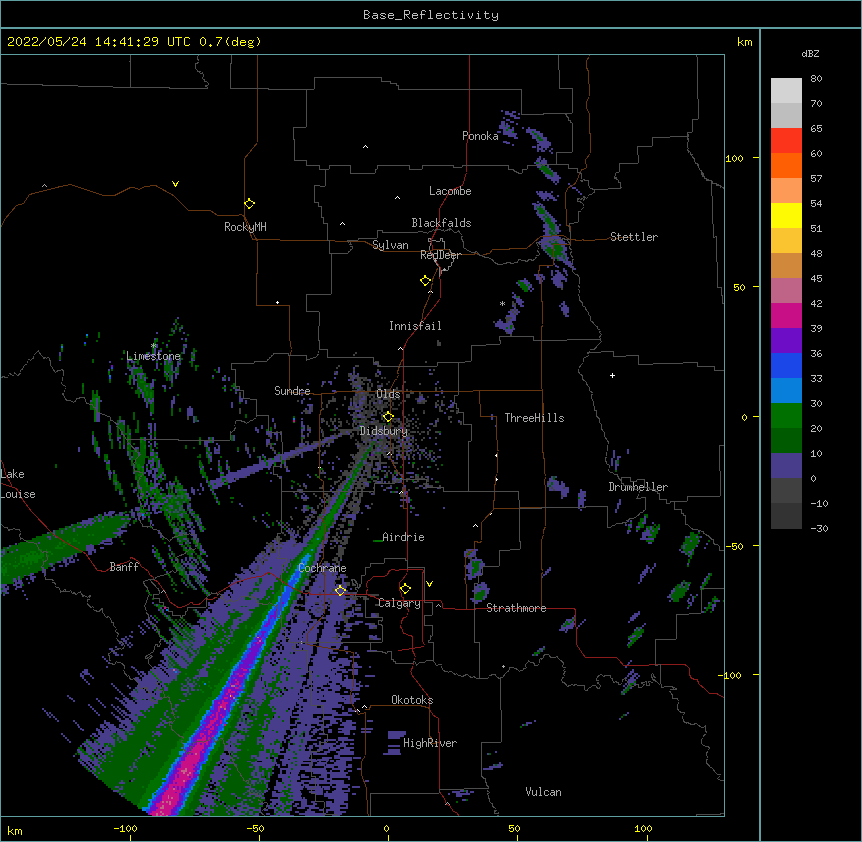Click the Calgary city label
The height and width of the screenshot is (842, 862).
[399, 603]
